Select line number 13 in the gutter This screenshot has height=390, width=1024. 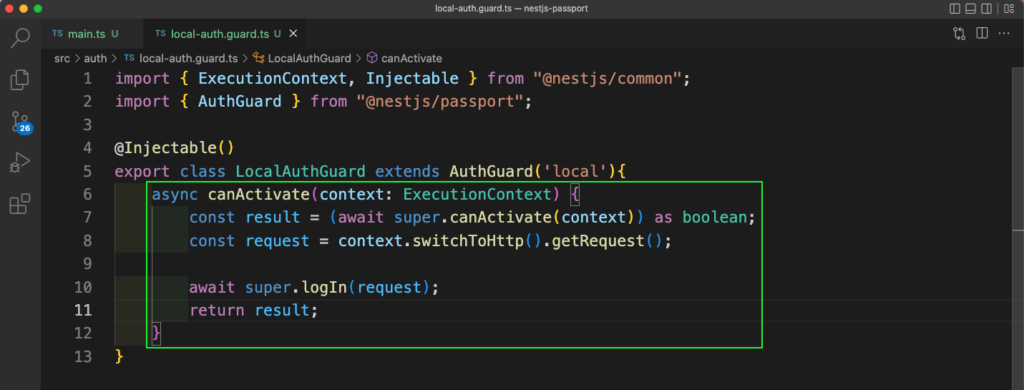pyautogui.click(x=82, y=357)
